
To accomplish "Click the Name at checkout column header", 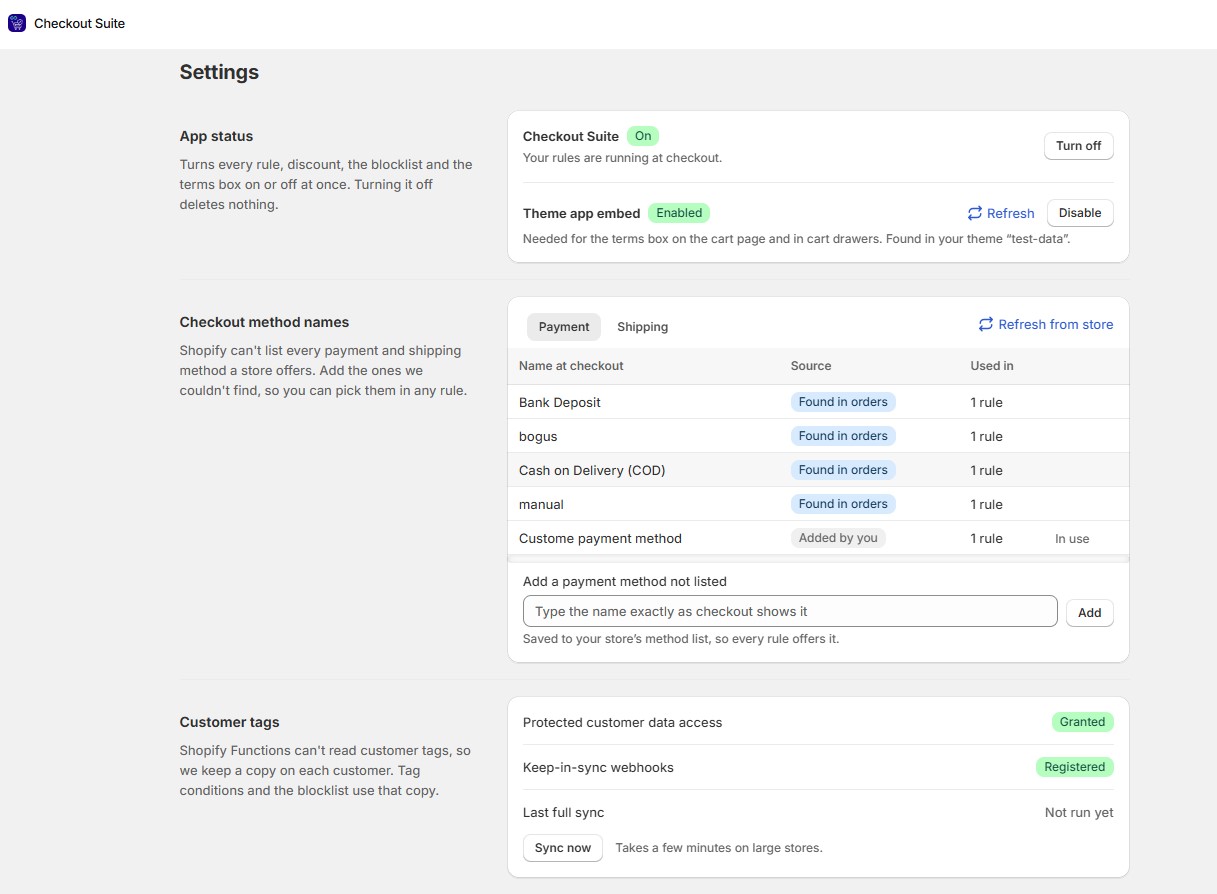I will [571, 366].
